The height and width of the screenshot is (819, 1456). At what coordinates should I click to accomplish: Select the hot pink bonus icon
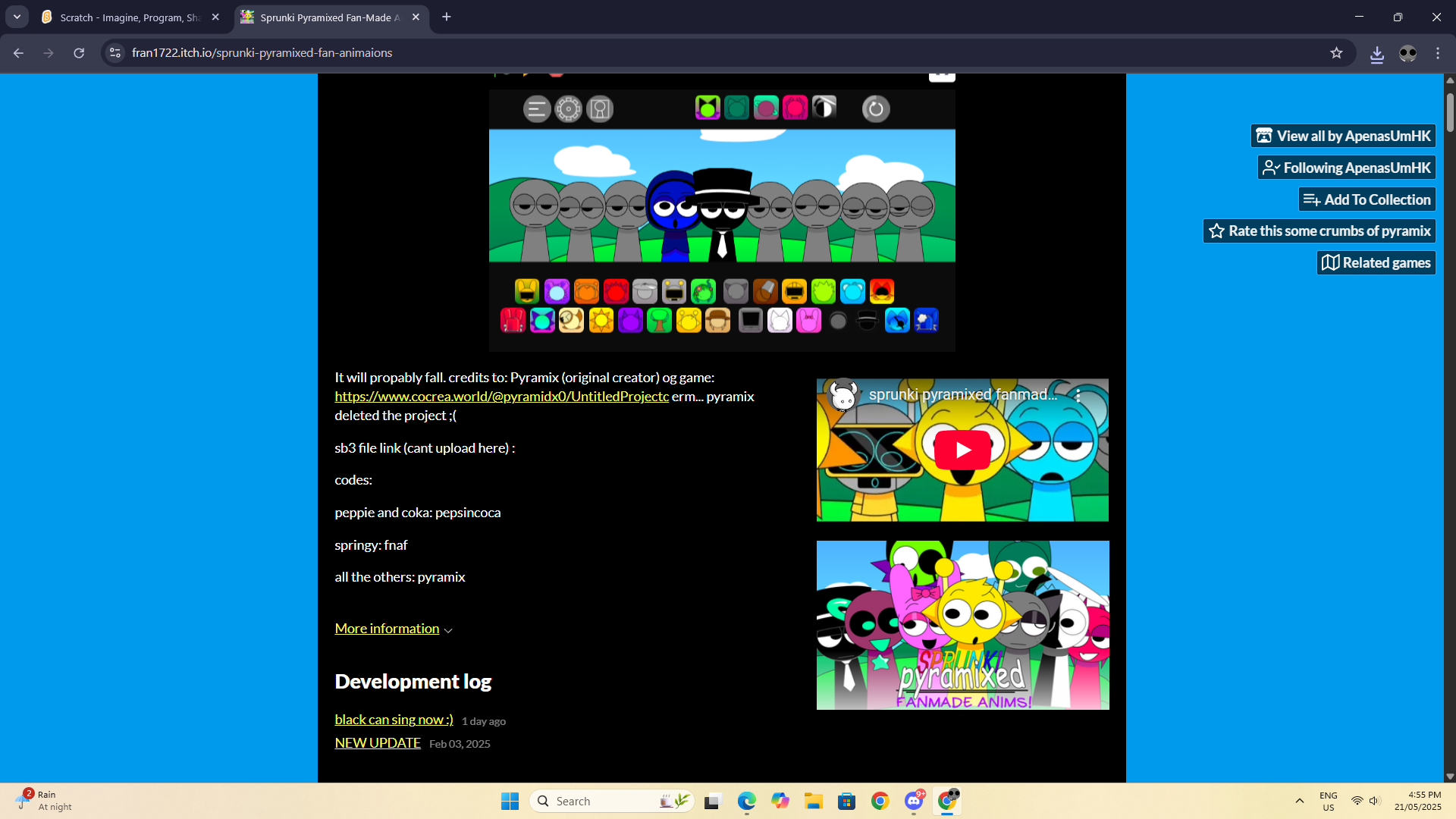pos(795,108)
